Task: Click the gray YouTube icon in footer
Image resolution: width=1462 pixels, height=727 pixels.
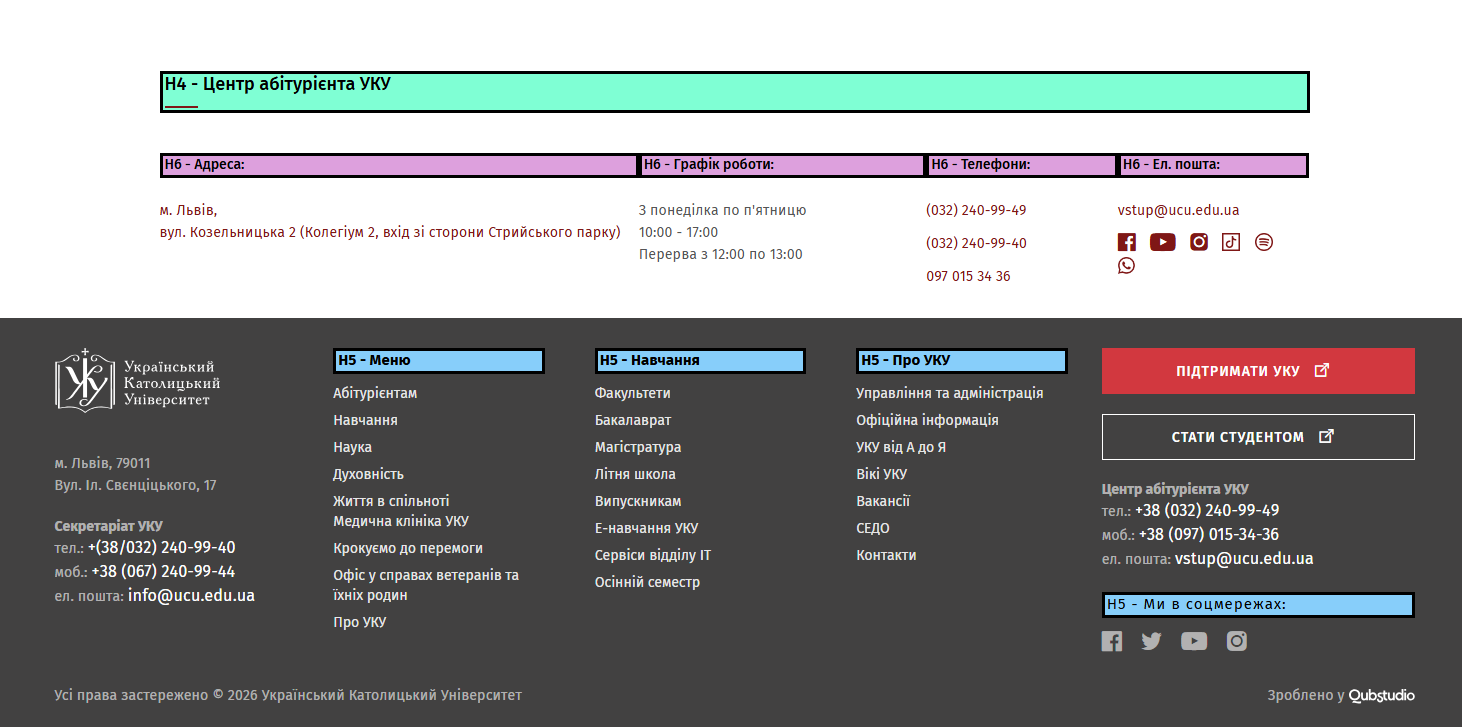Action: tap(1194, 641)
